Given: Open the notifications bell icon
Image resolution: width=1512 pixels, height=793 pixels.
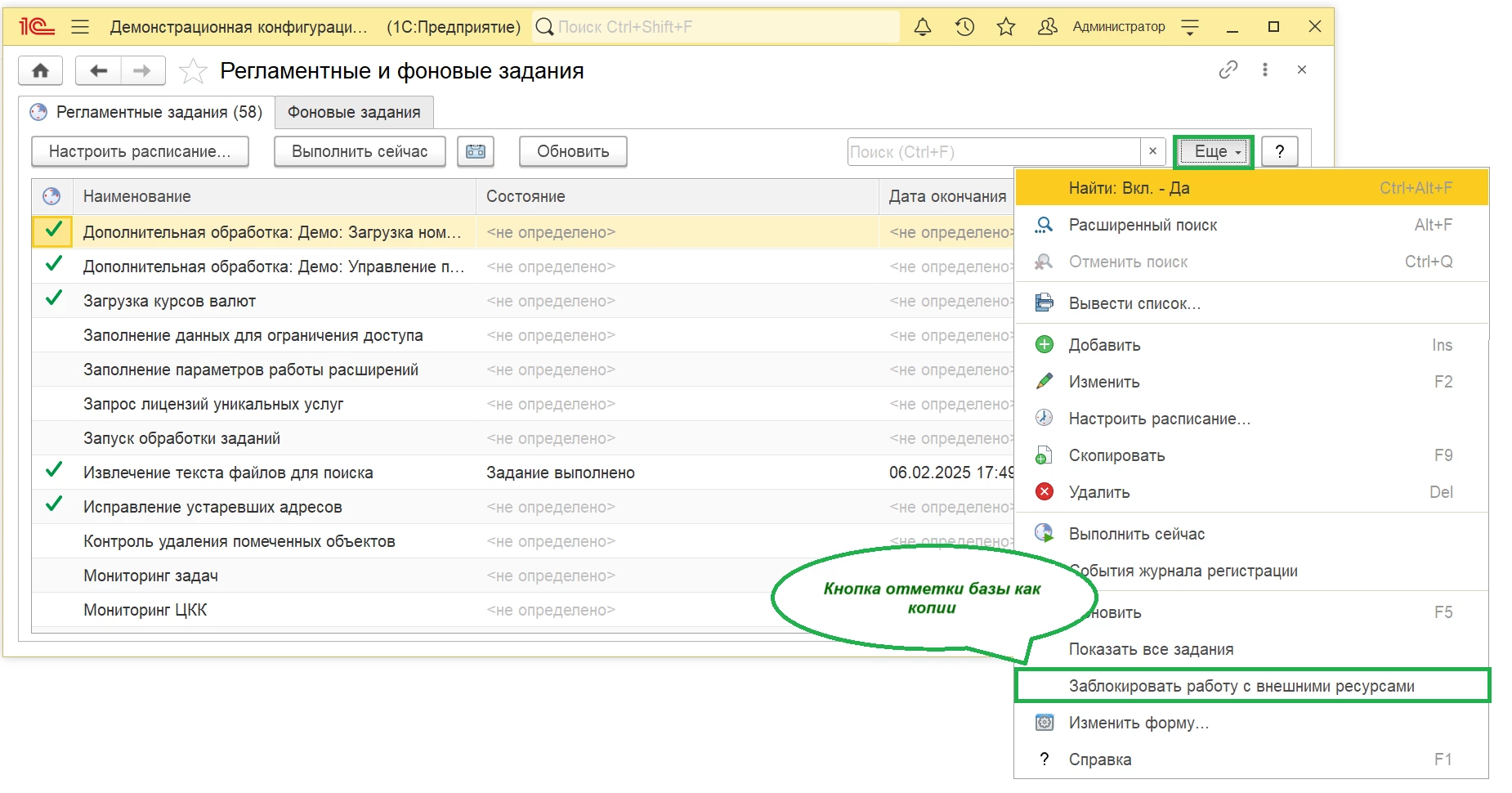Looking at the screenshot, I should point(922,27).
